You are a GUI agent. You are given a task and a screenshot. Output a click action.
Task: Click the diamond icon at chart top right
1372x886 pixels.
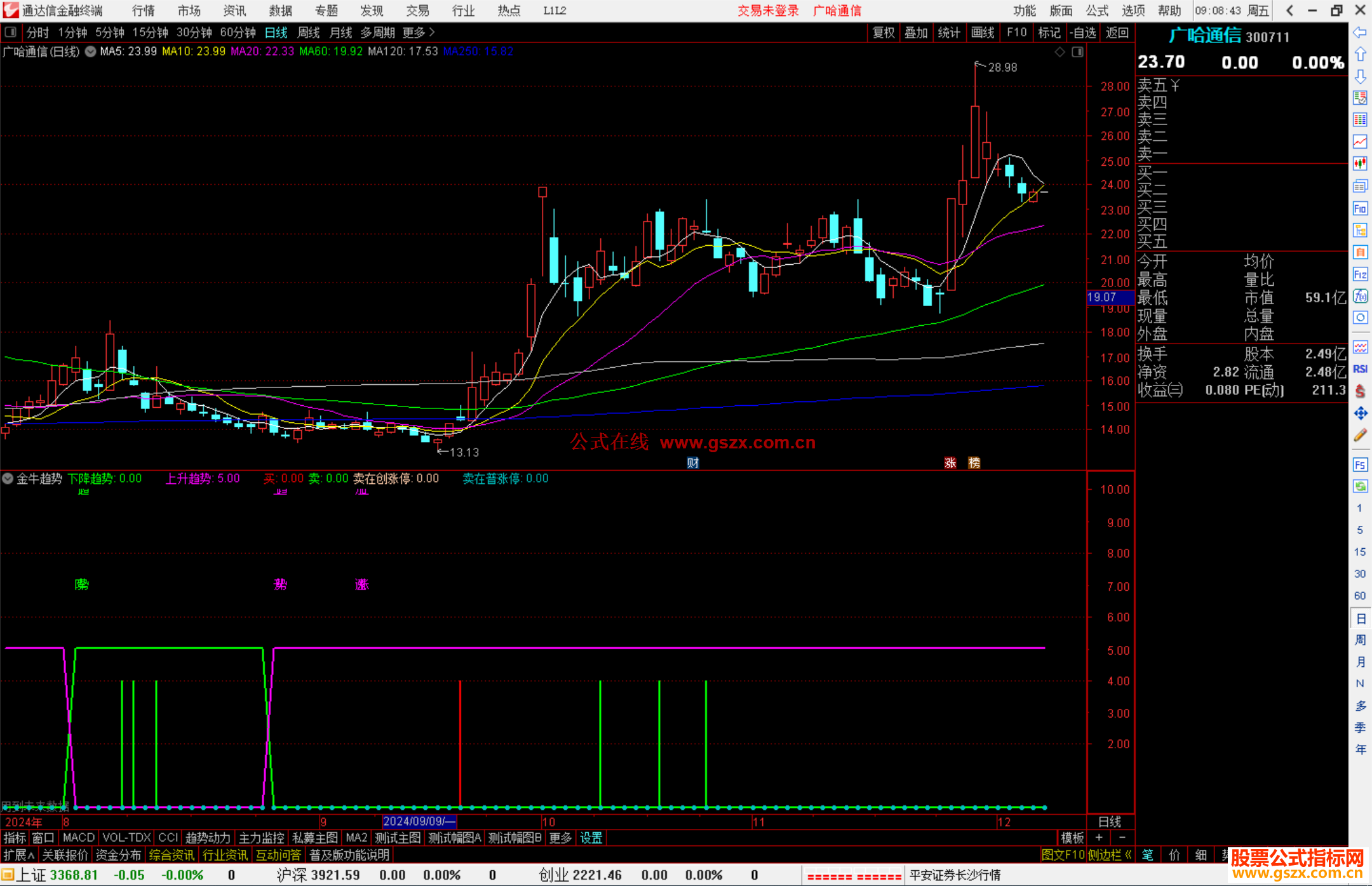pyautogui.click(x=1059, y=52)
